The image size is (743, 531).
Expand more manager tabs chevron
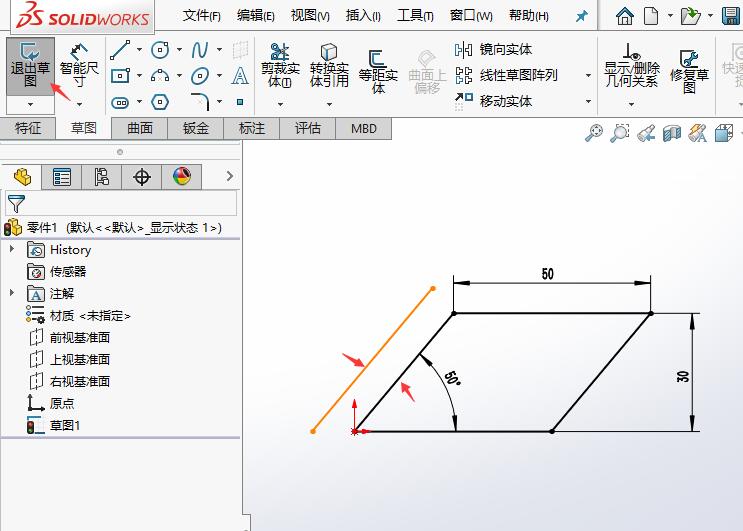pos(230,176)
